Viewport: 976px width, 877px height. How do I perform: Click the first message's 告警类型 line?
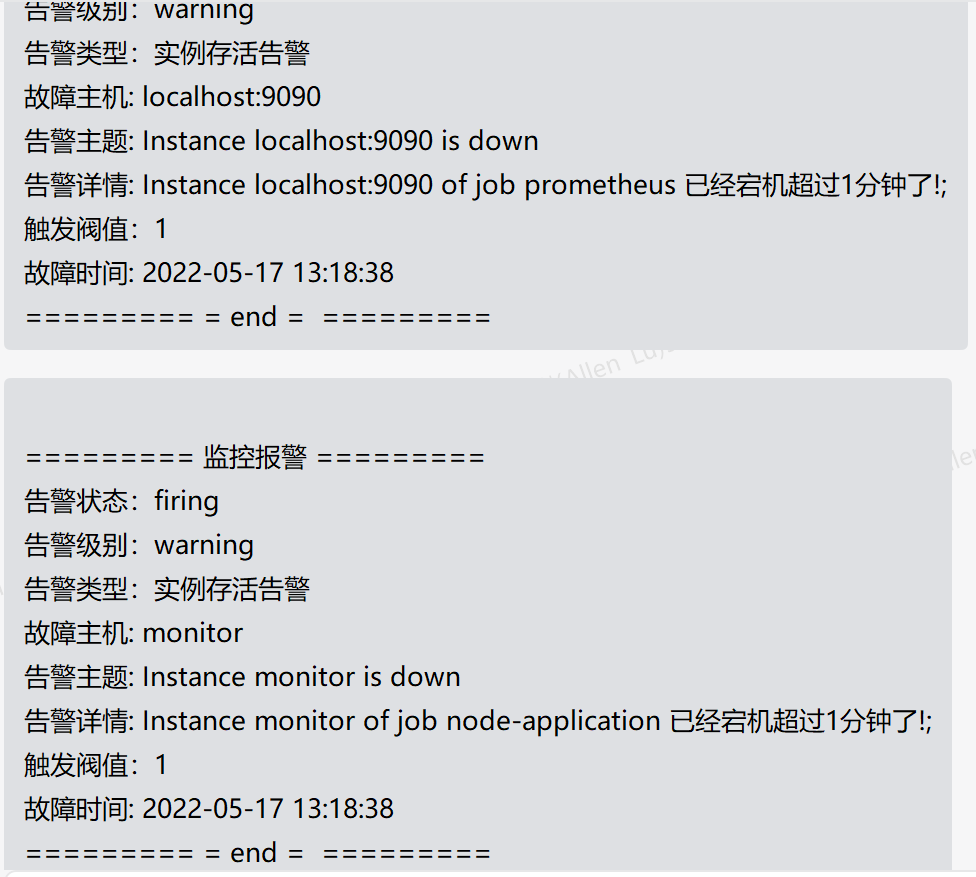click(167, 53)
